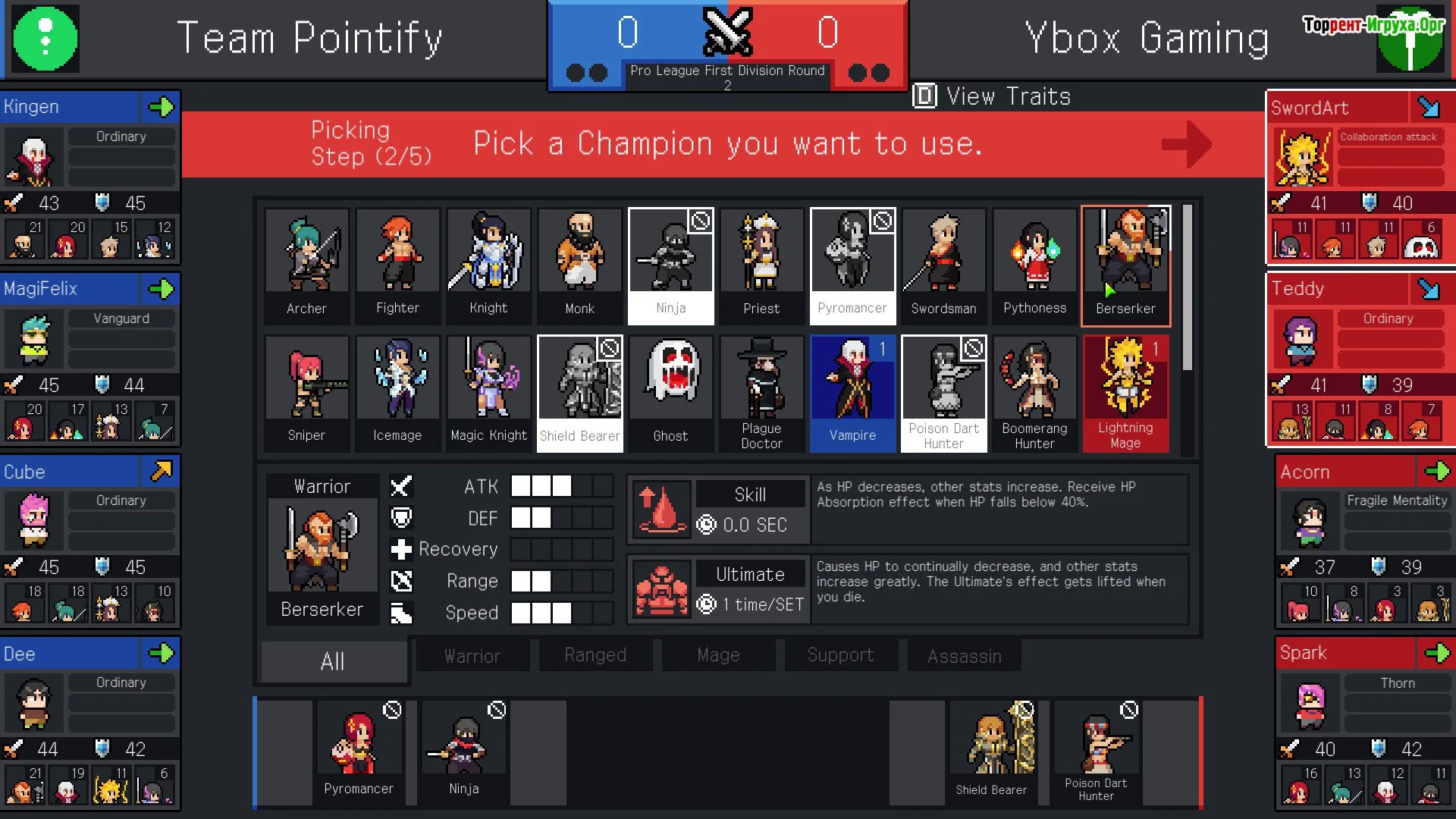Toggle SwordArt's blue arrow indicator

point(1429,108)
